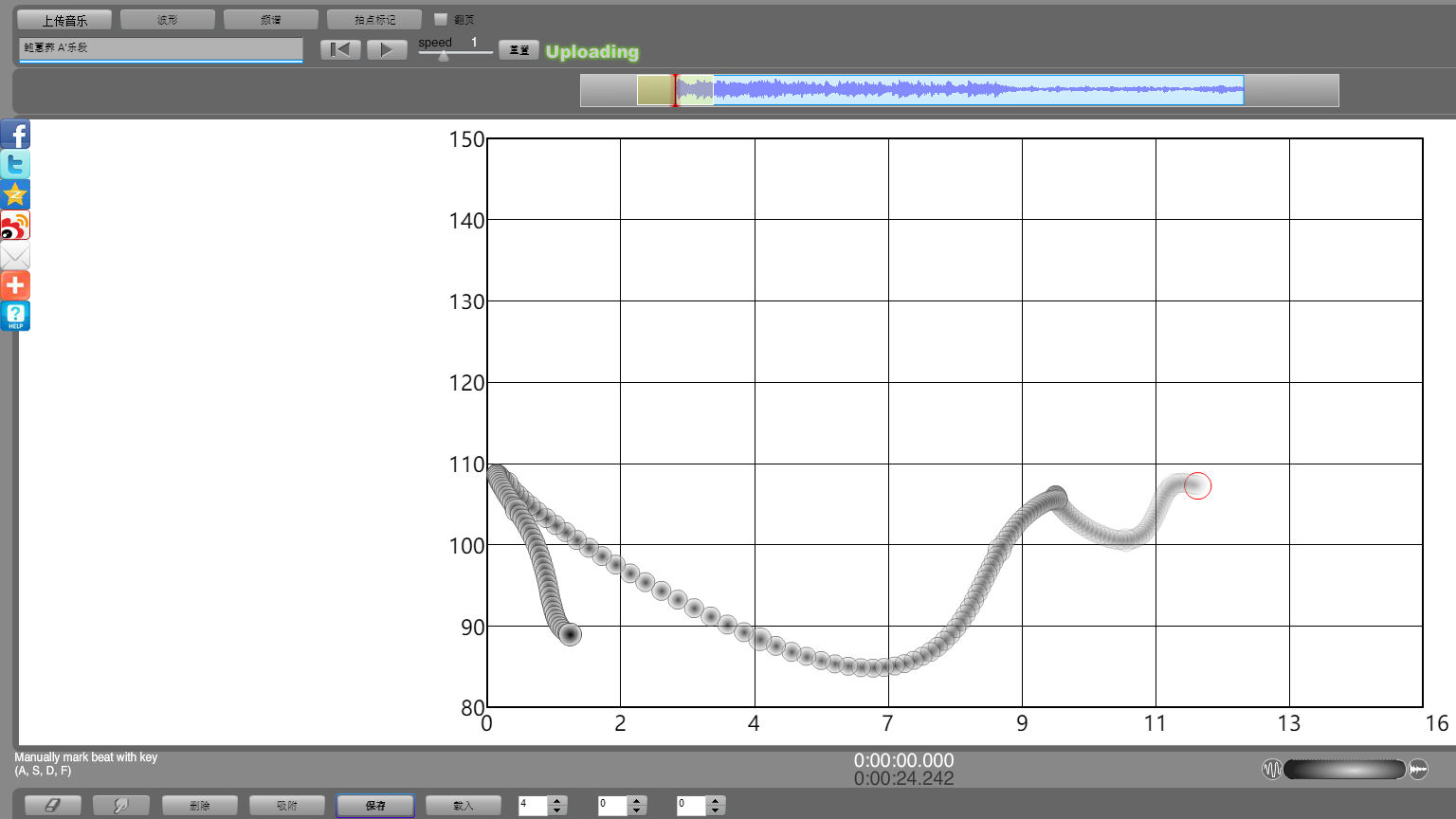The image size is (1456, 819).
Task: Increase the rightmost stepper value
Action: point(716,800)
